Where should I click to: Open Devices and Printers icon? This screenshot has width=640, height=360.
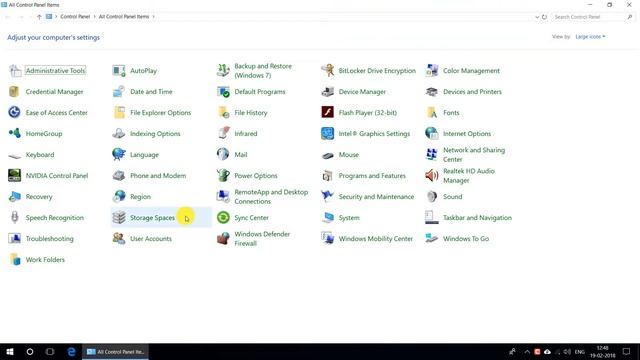432,91
